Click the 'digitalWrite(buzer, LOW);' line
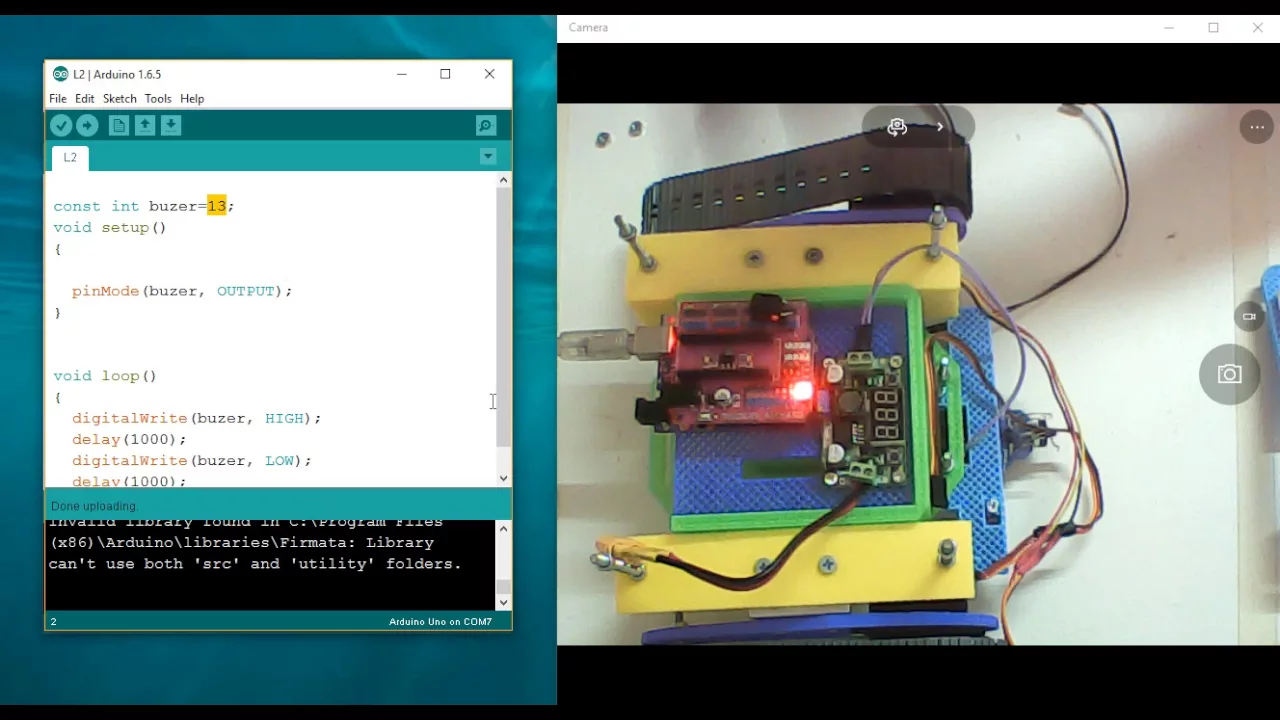Viewport: 1280px width, 720px height. pos(192,460)
